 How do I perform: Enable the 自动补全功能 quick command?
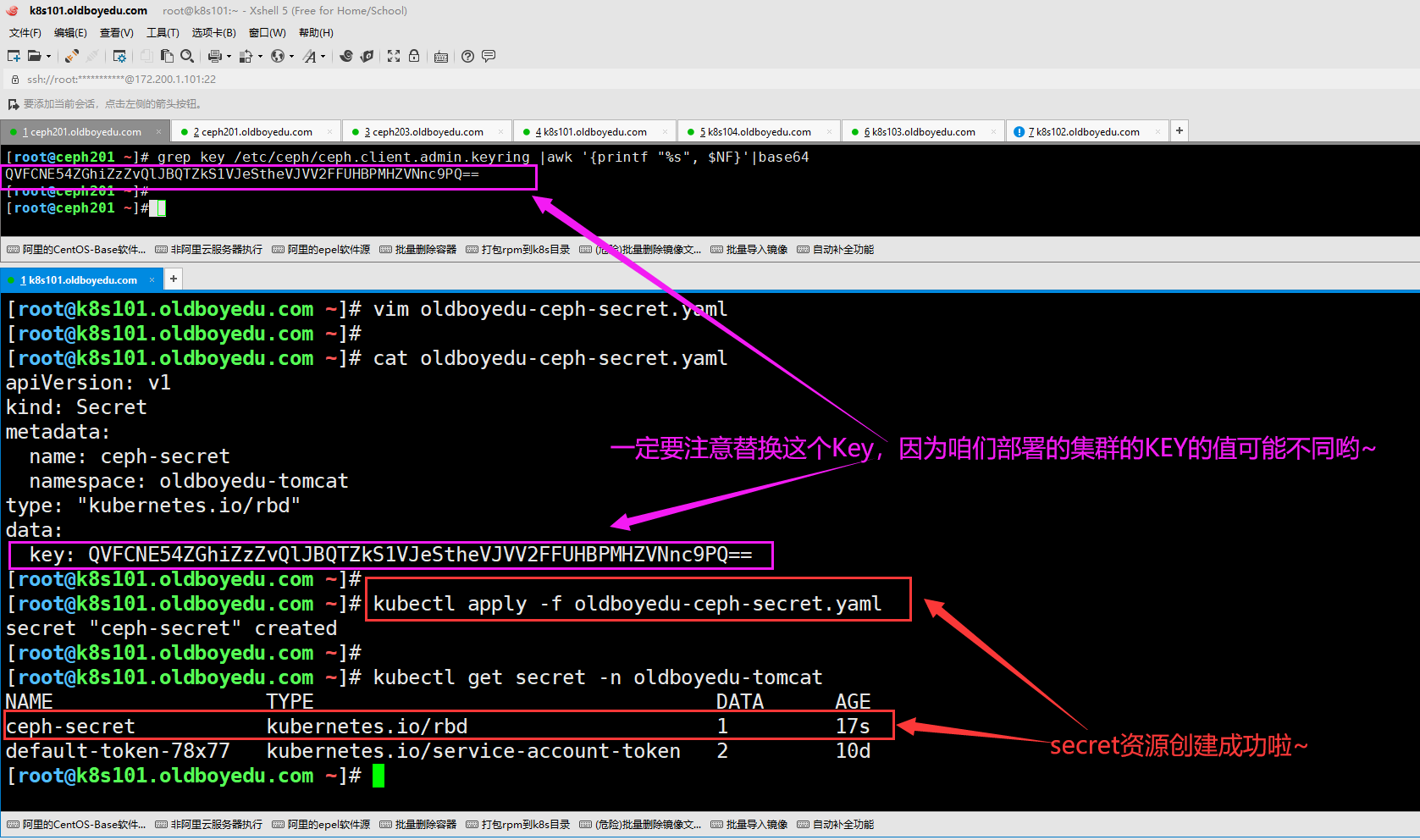tap(842, 249)
